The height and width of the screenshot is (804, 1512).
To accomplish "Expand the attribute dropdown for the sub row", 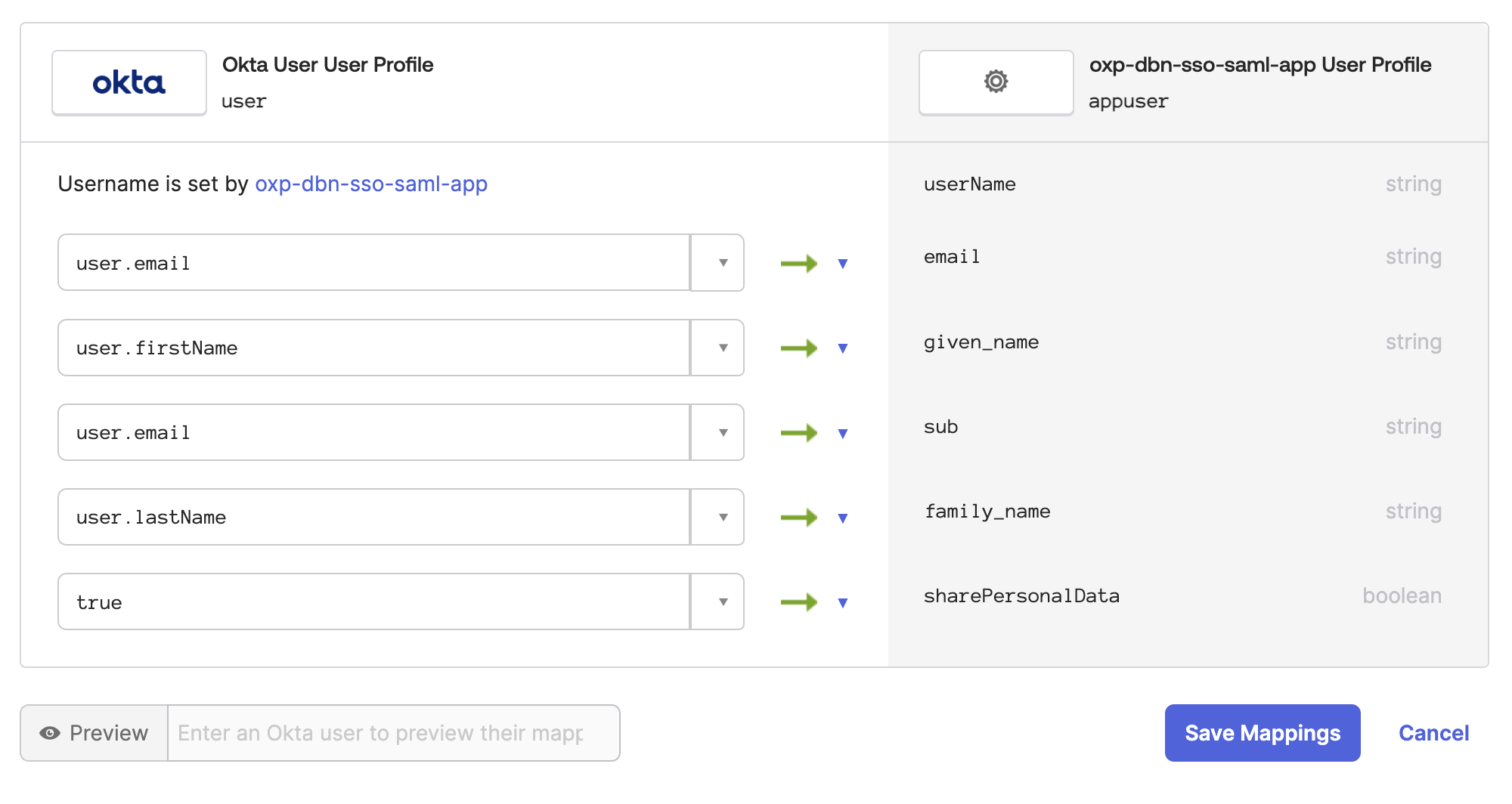I will (x=717, y=432).
